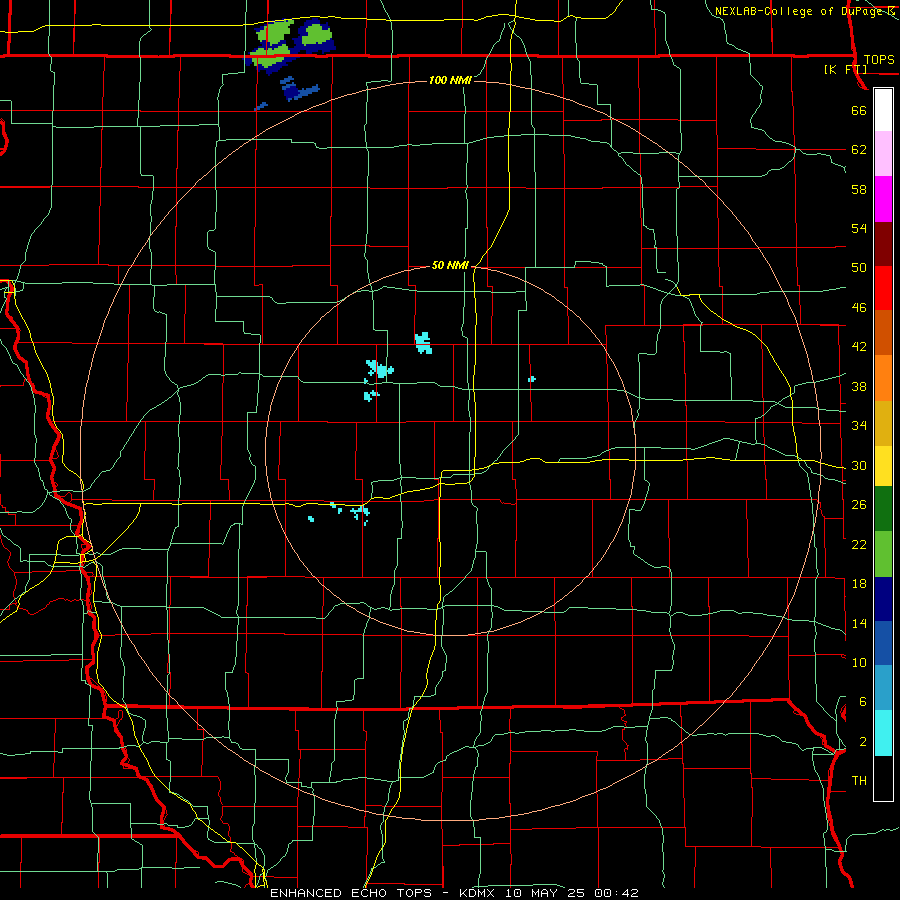900x900 pixels.
Task: Click the "100 NMI" range ring label
Action: click(x=451, y=80)
